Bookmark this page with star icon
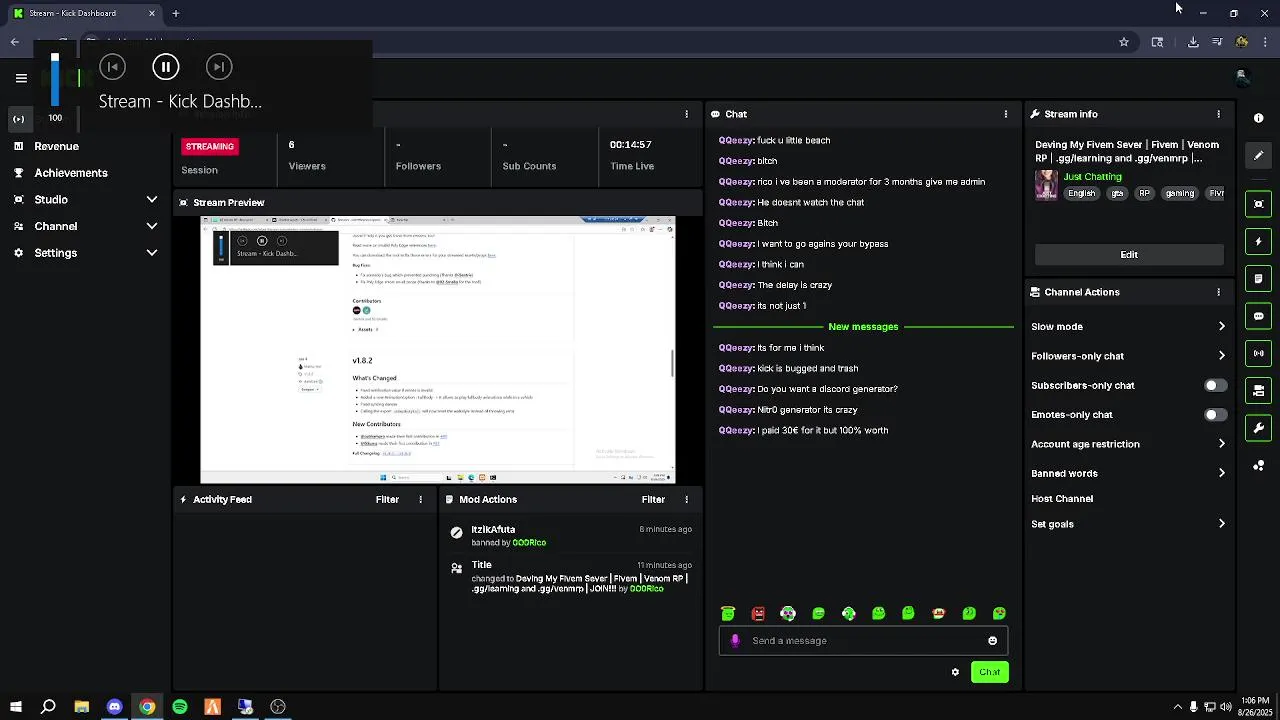The width and height of the screenshot is (1280, 720). click(1124, 42)
